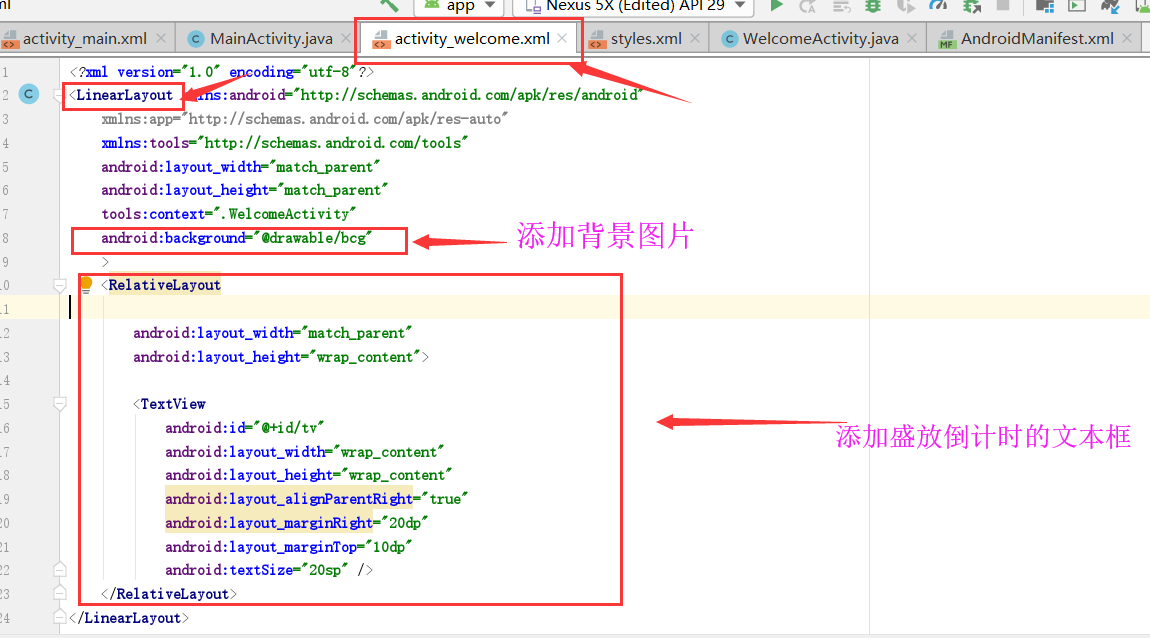Open the app run configuration dropdown

tap(460, 6)
